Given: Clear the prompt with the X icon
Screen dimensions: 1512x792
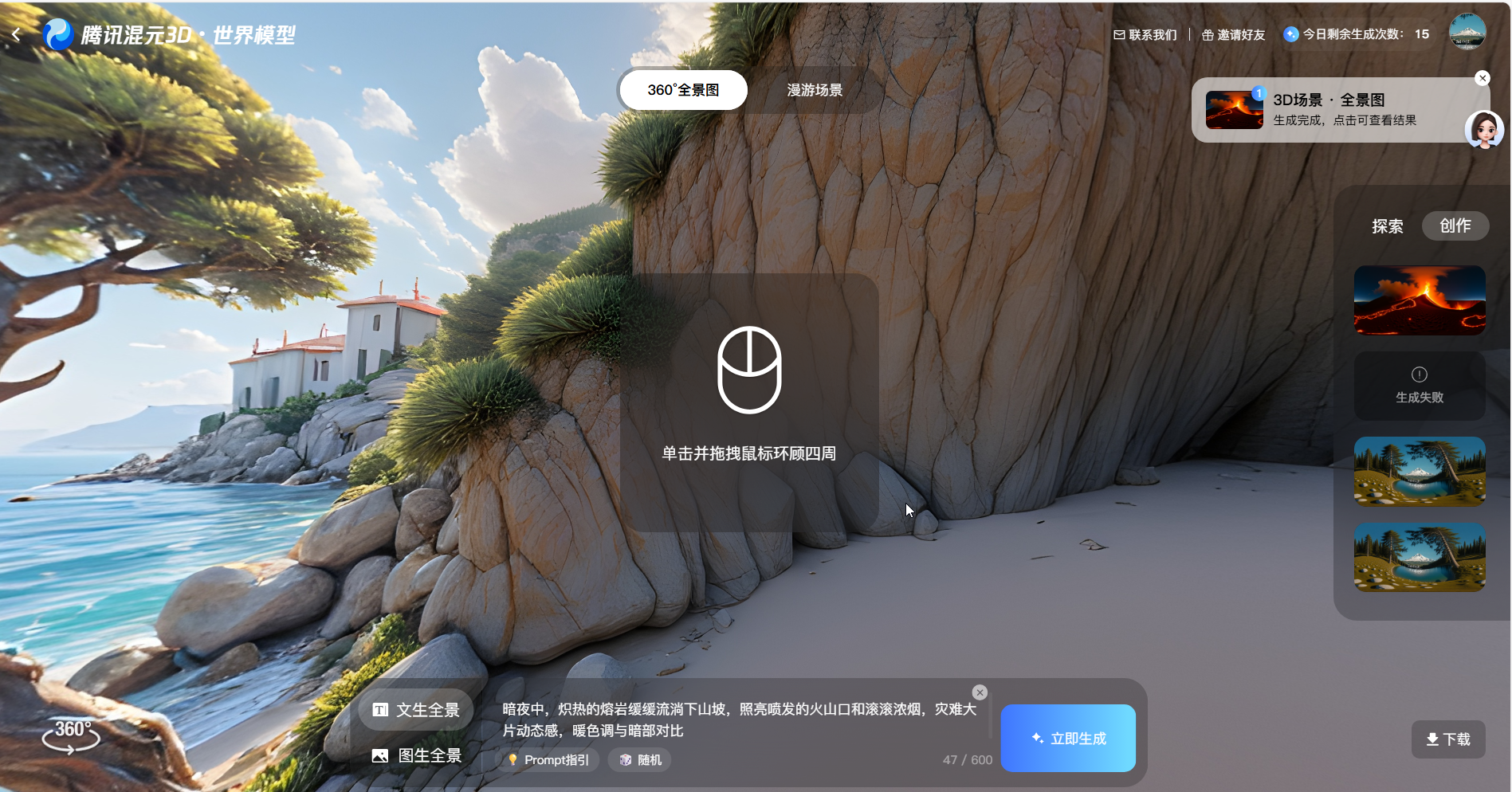Looking at the screenshot, I should 980,692.
